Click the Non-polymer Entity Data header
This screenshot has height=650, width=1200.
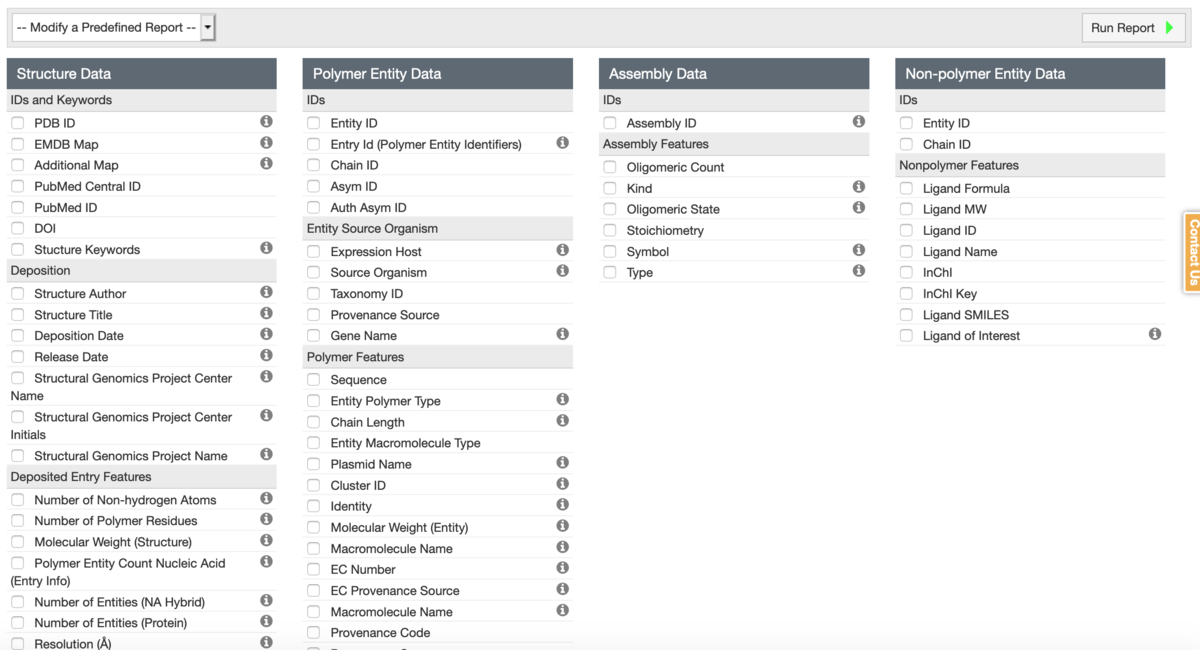pyautogui.click(x=1030, y=73)
